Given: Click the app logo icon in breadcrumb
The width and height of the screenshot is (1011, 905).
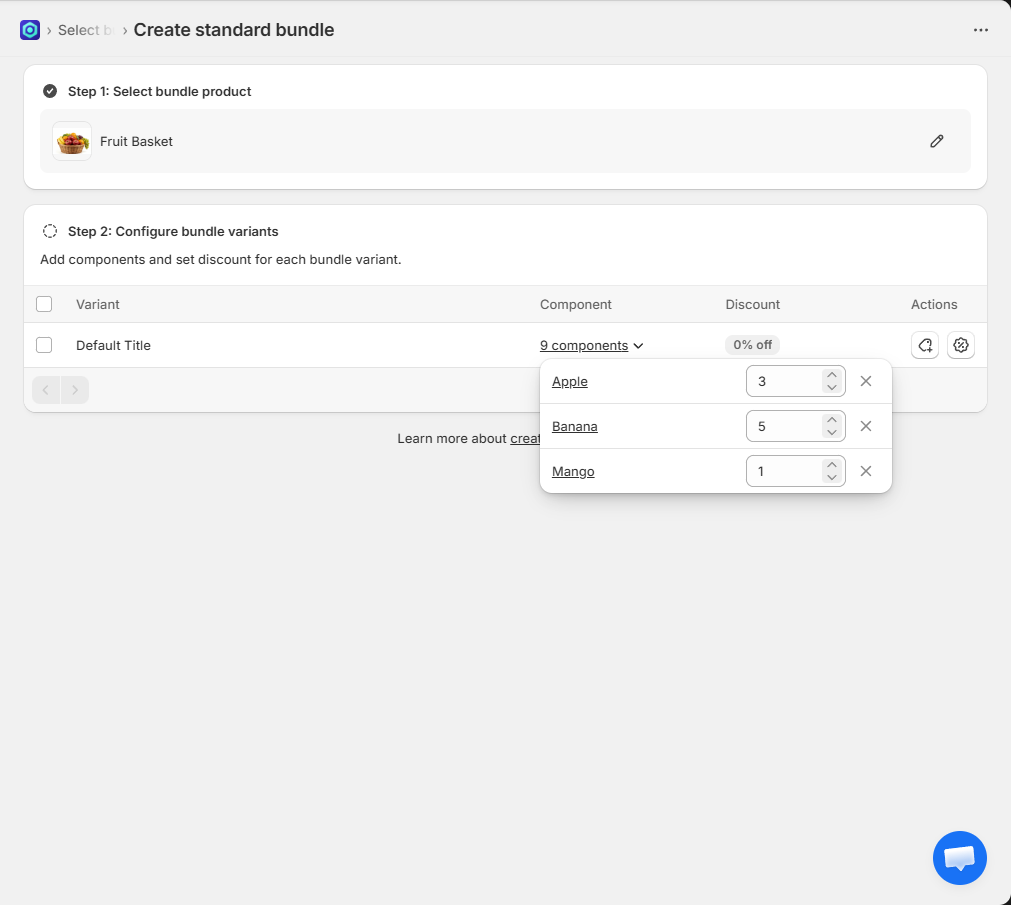Looking at the screenshot, I should (30, 30).
